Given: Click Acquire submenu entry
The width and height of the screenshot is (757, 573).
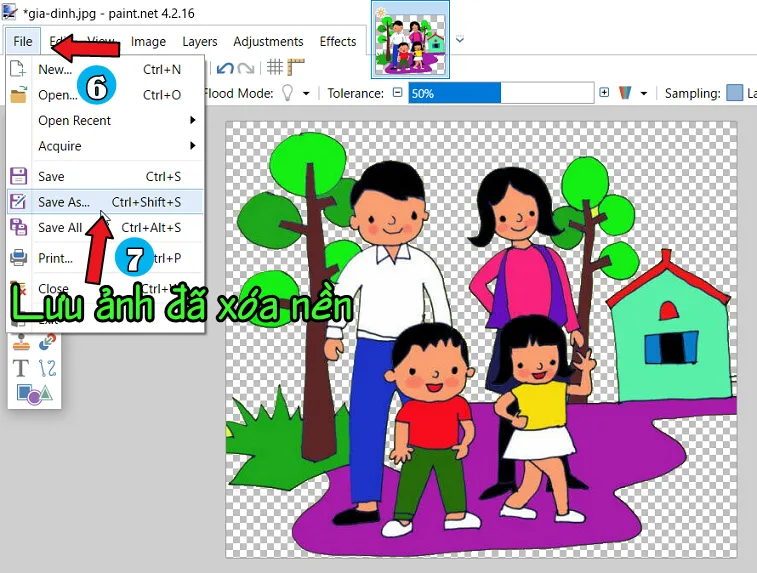Looking at the screenshot, I should click(105, 146).
